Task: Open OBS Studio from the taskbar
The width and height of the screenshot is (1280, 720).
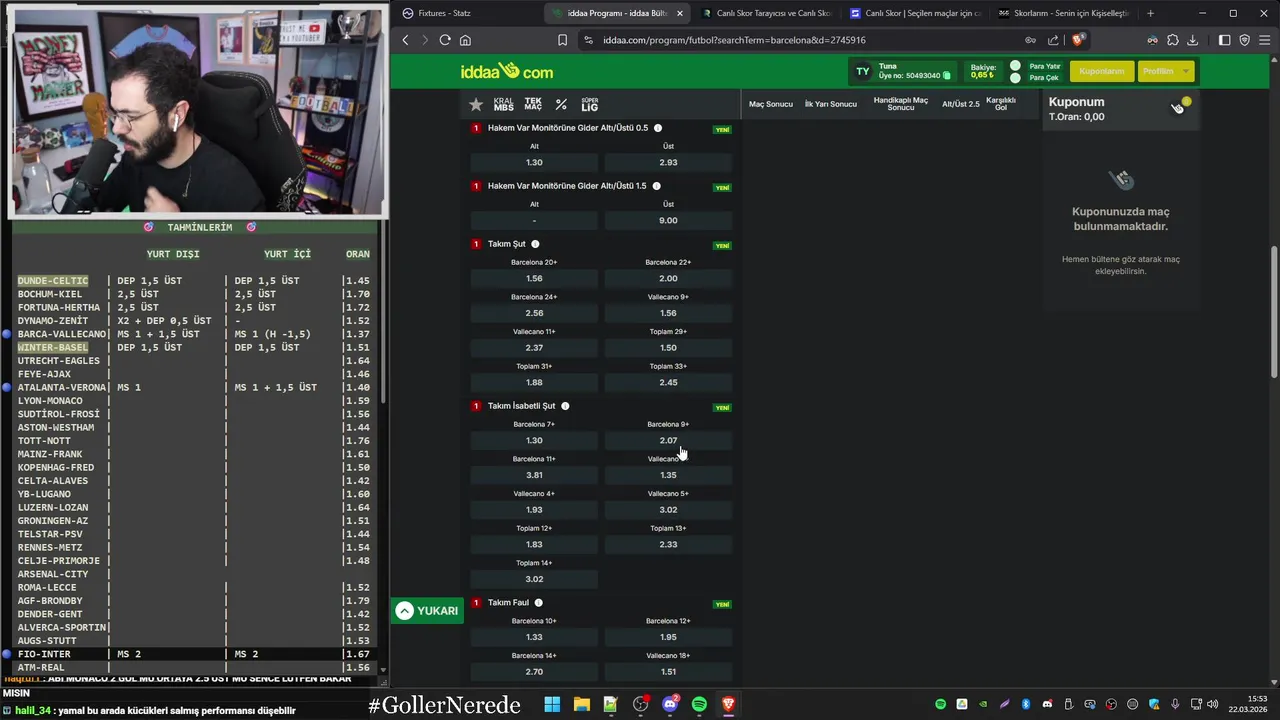Action: pos(640,704)
